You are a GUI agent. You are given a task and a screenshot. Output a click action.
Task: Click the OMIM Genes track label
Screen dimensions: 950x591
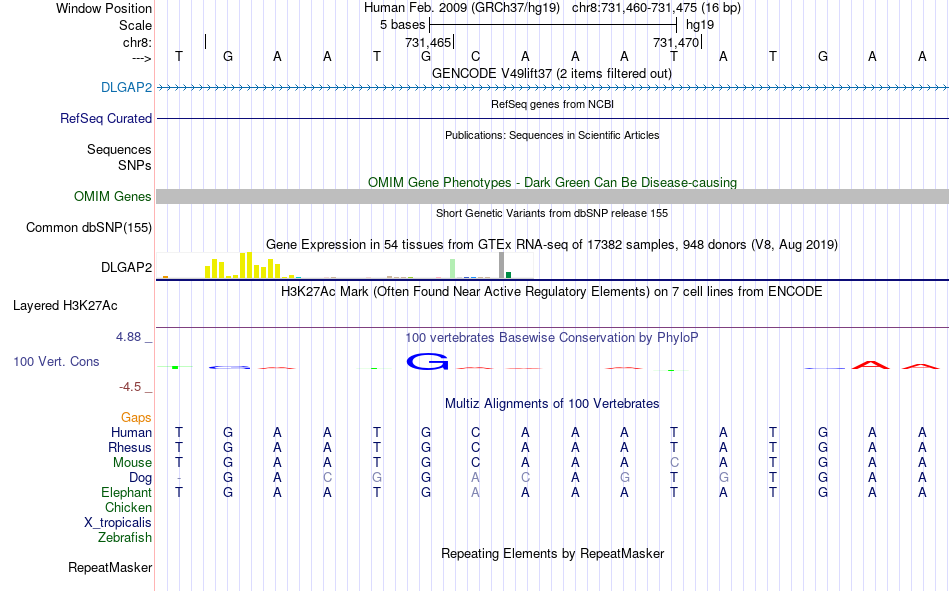tap(112, 196)
